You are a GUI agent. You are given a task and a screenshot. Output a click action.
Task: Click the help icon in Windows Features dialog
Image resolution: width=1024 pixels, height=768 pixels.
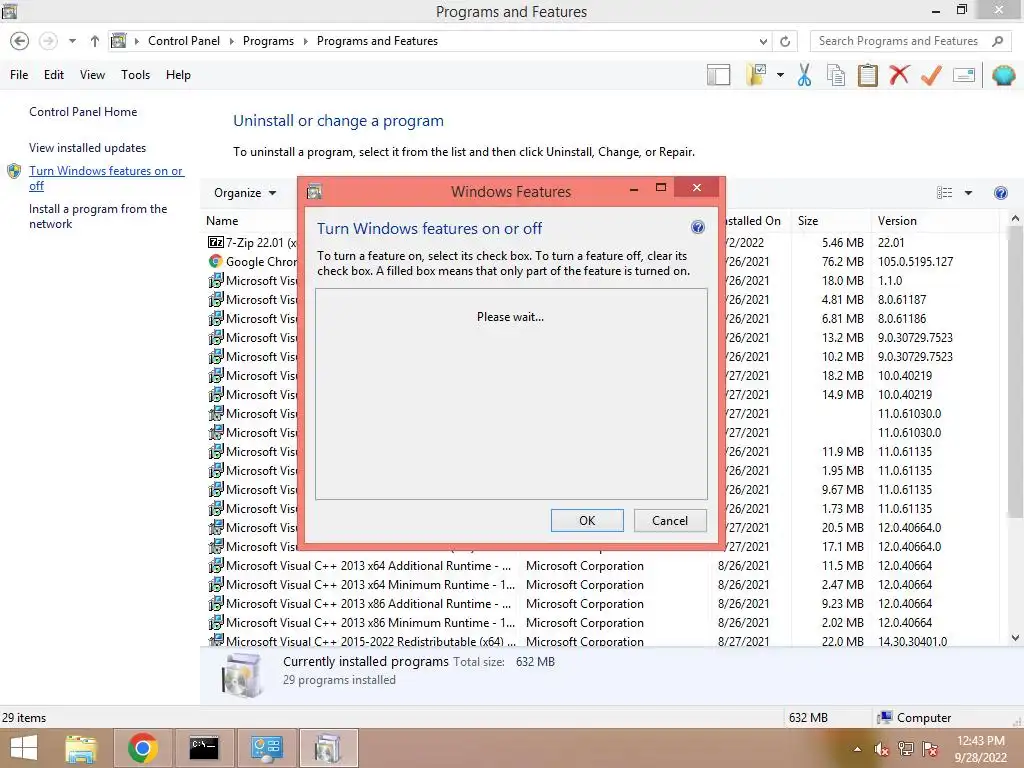(x=697, y=227)
